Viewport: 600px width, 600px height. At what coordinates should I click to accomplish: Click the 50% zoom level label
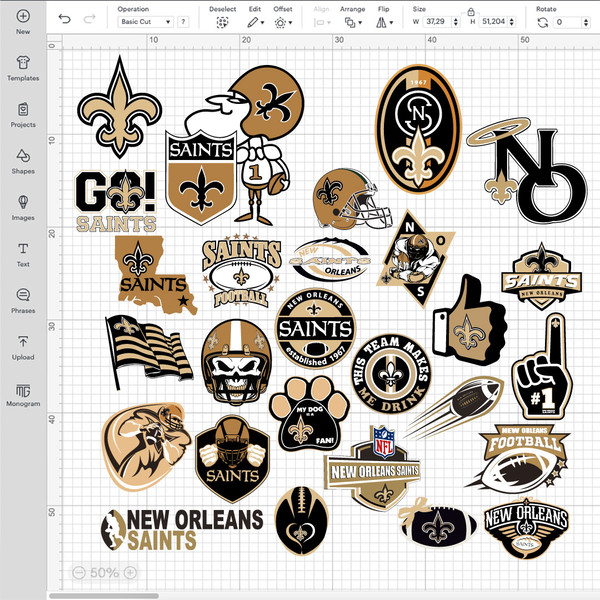(x=104, y=572)
